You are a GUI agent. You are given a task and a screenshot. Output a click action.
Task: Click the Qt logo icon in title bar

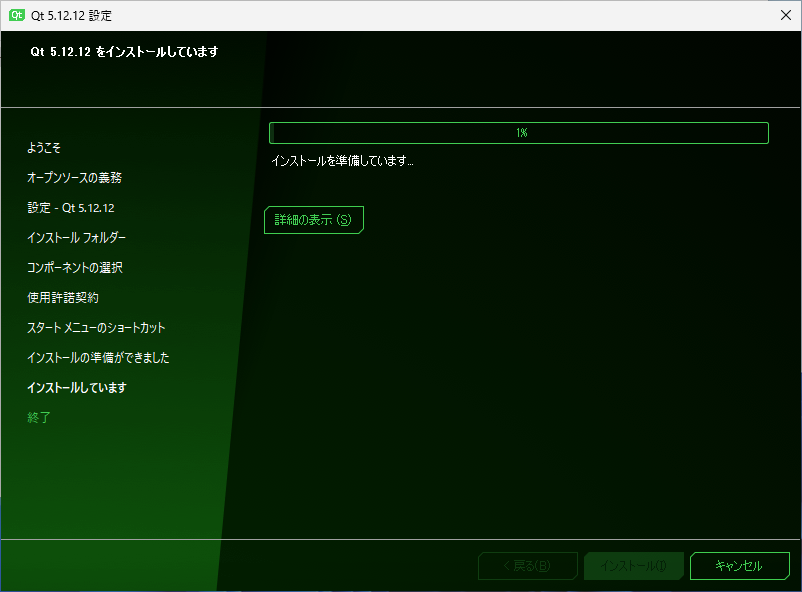tap(17, 15)
